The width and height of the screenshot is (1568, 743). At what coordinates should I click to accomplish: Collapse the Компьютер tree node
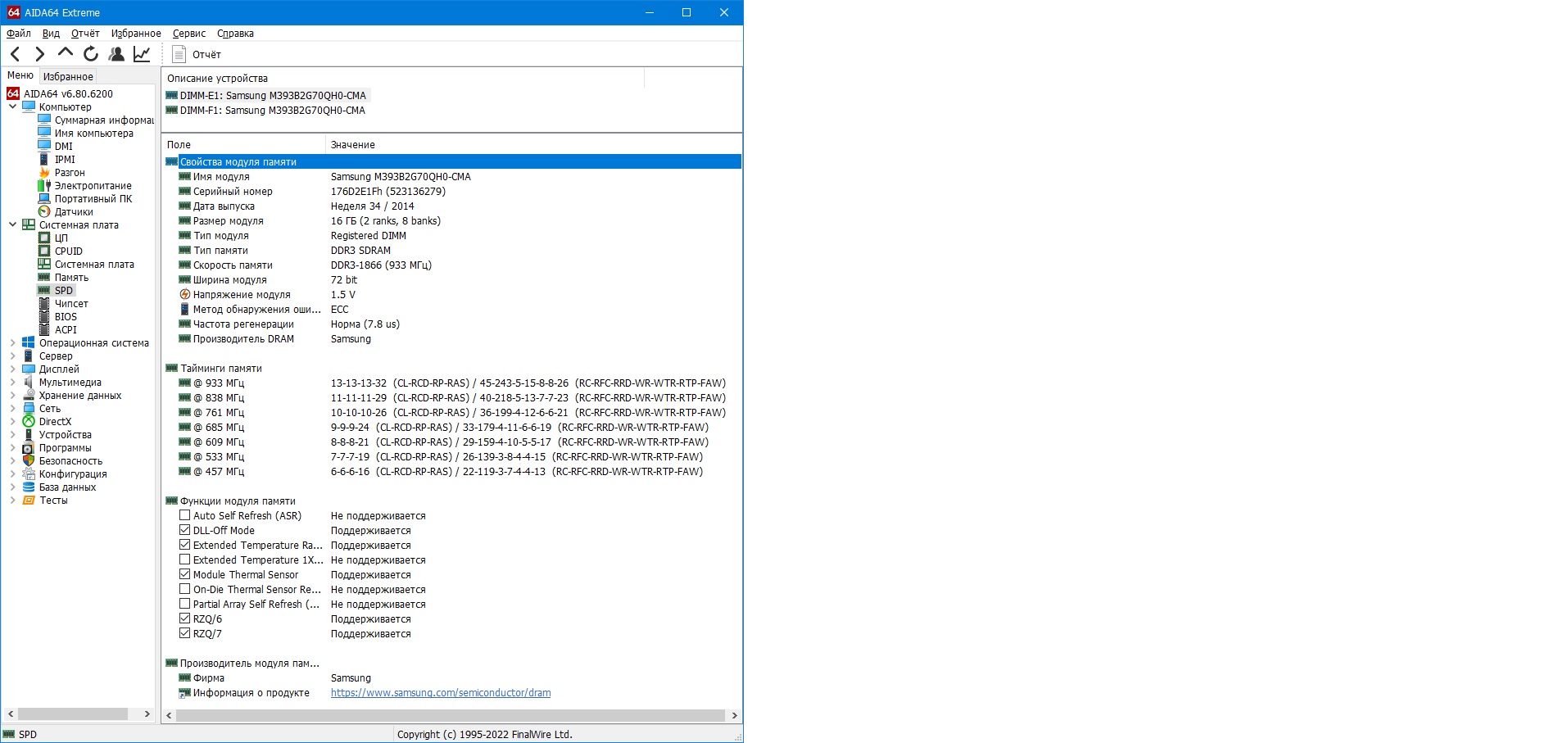pyautogui.click(x=12, y=106)
